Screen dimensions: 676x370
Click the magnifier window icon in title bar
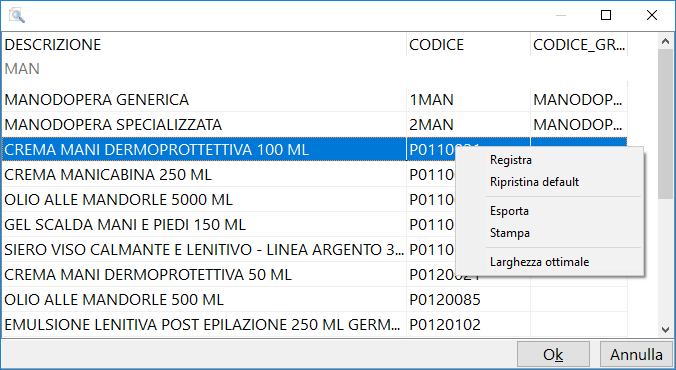(17, 16)
